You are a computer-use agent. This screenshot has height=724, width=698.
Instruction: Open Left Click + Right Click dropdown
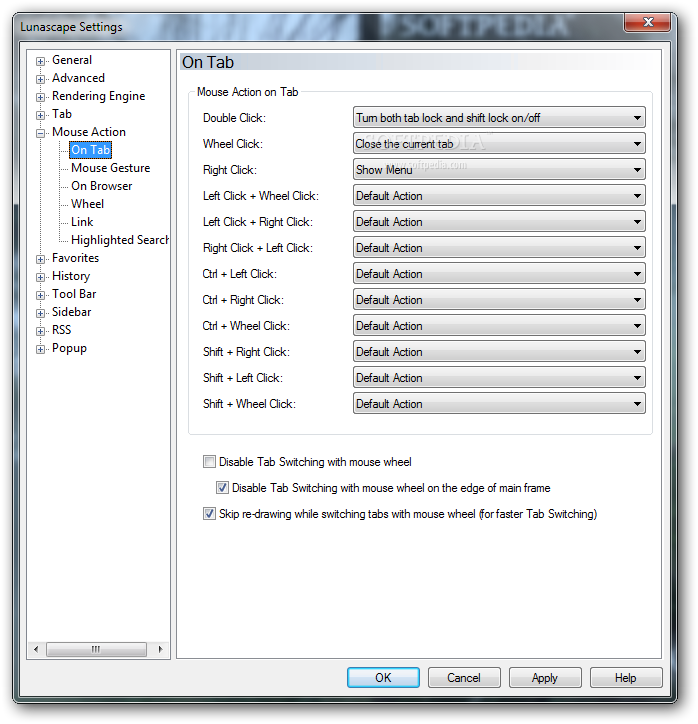click(499, 222)
